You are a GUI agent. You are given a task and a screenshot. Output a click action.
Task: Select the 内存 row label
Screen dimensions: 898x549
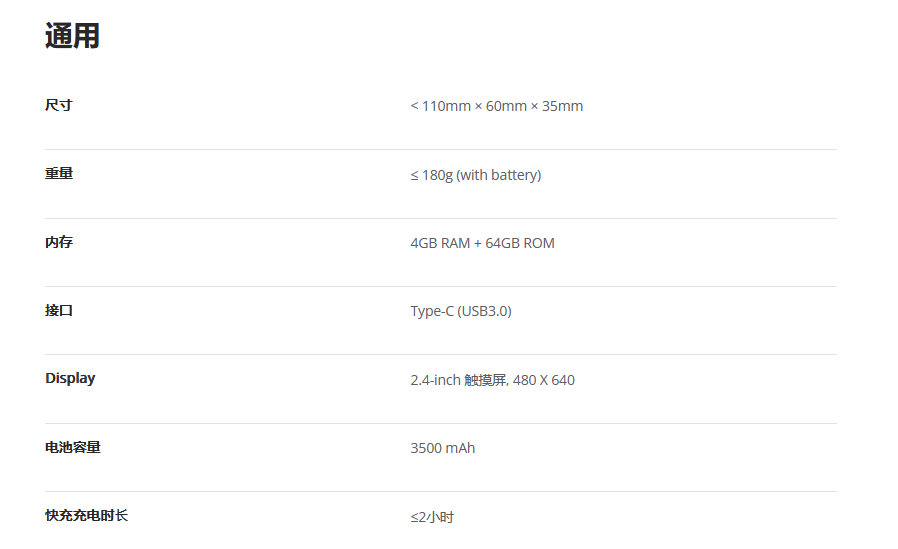58,242
